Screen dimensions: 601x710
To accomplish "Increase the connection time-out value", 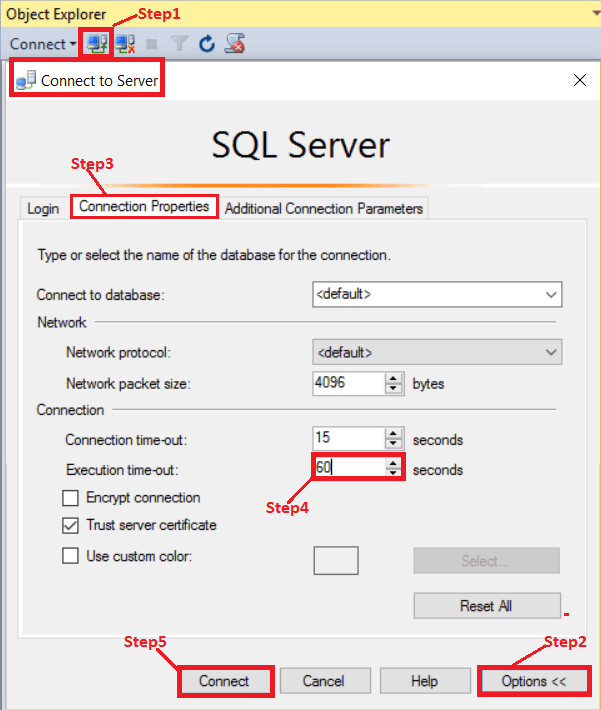I will 393,433.
